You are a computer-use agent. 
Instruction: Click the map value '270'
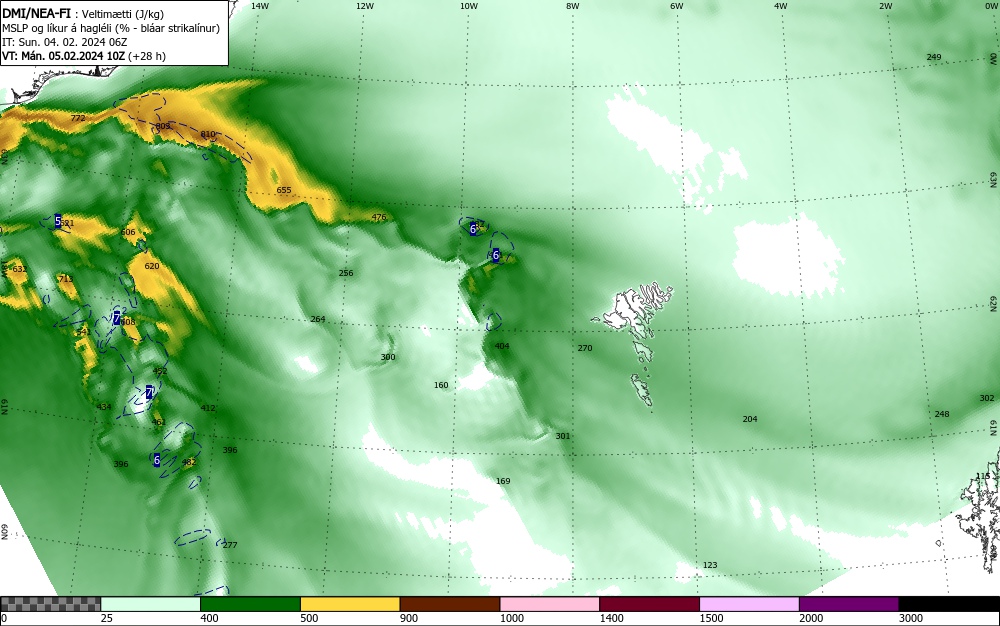click(x=585, y=349)
